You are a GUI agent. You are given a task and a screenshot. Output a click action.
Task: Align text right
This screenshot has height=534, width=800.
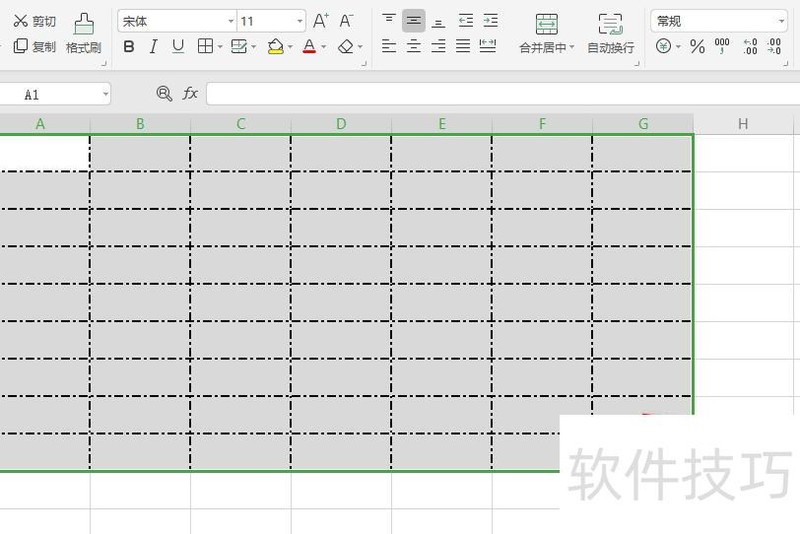click(438, 46)
